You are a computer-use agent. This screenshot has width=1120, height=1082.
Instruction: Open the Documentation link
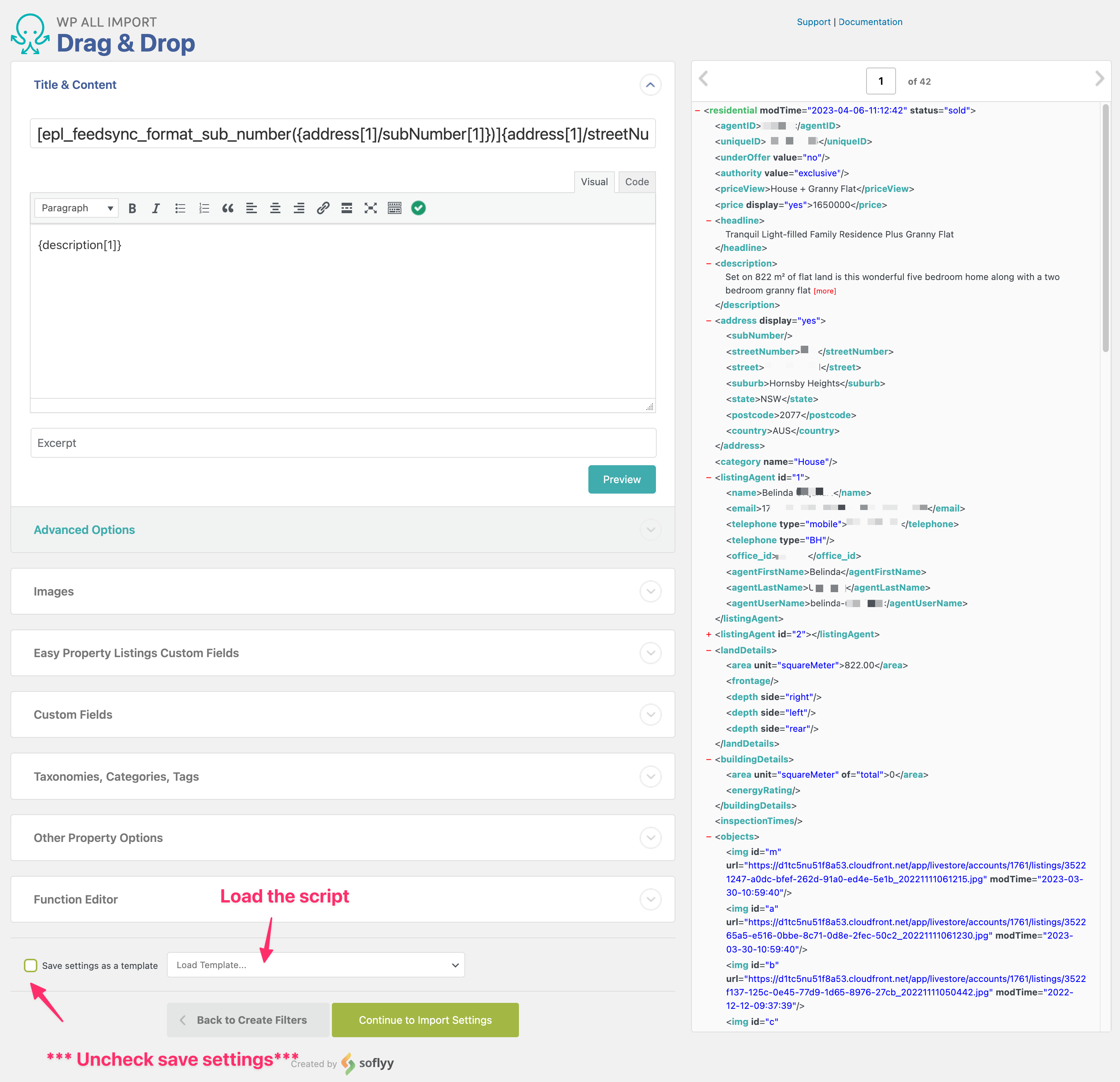870,22
